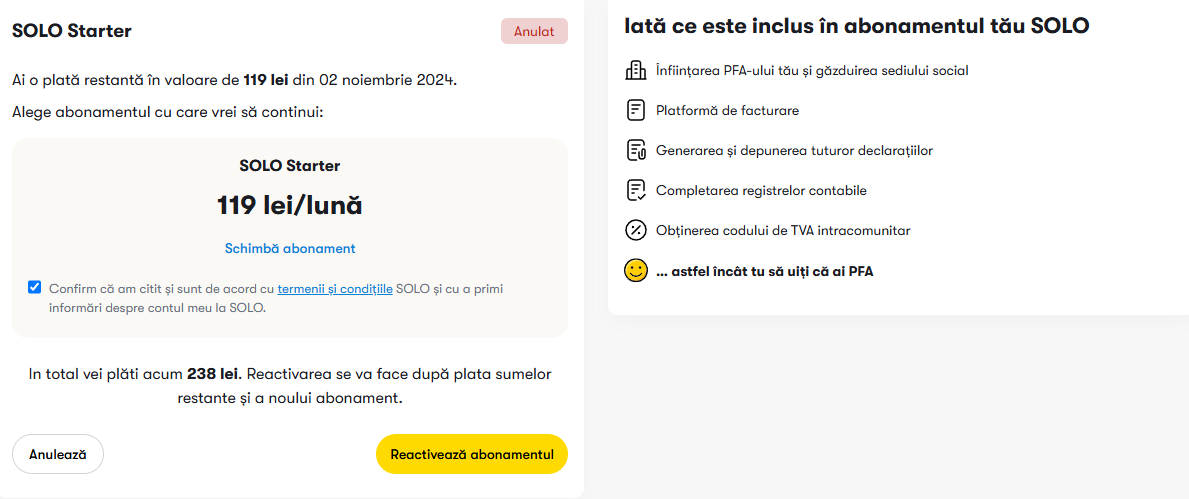The image size is (1189, 499).
Task: Click the percent icon for VAT code
Action: click(x=635, y=230)
